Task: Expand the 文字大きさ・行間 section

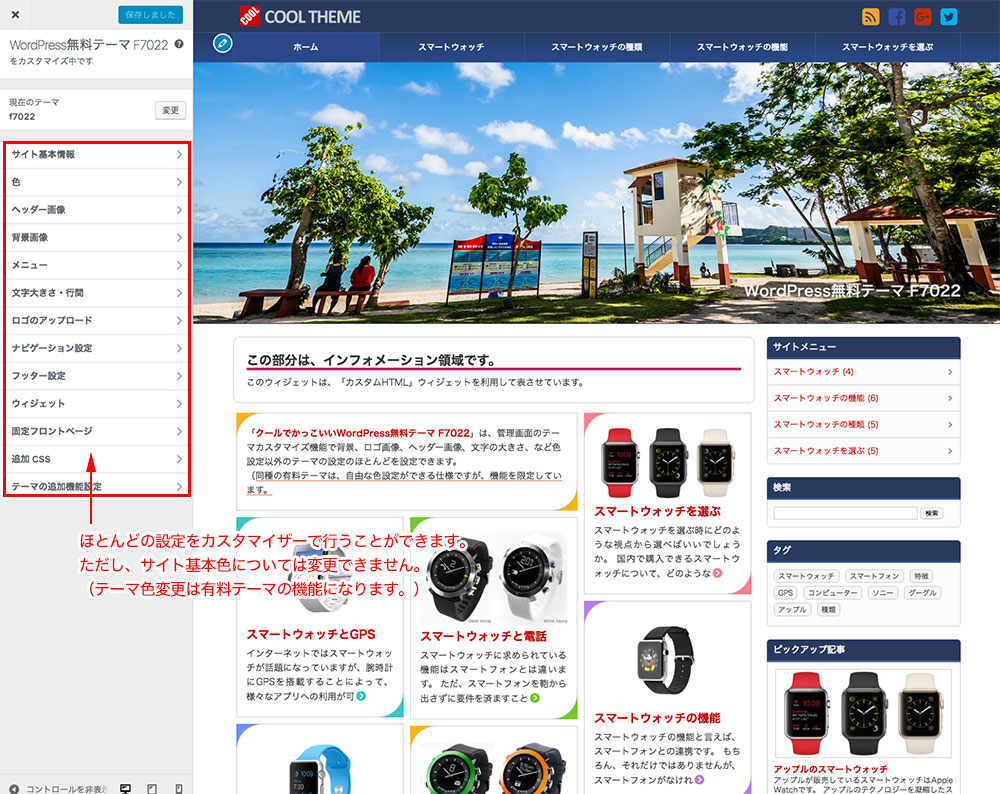Action: click(x=97, y=293)
